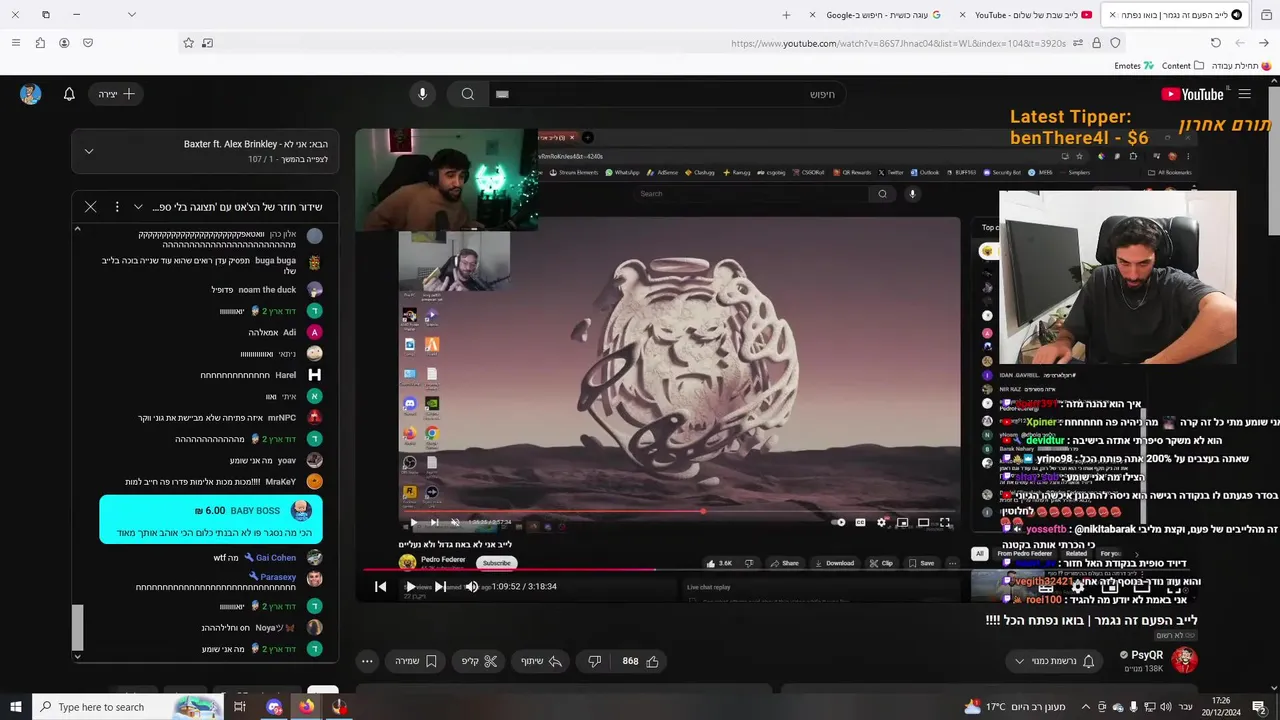Focus the YouTube search (חיפוש) field
1280x720 pixels.
point(665,94)
